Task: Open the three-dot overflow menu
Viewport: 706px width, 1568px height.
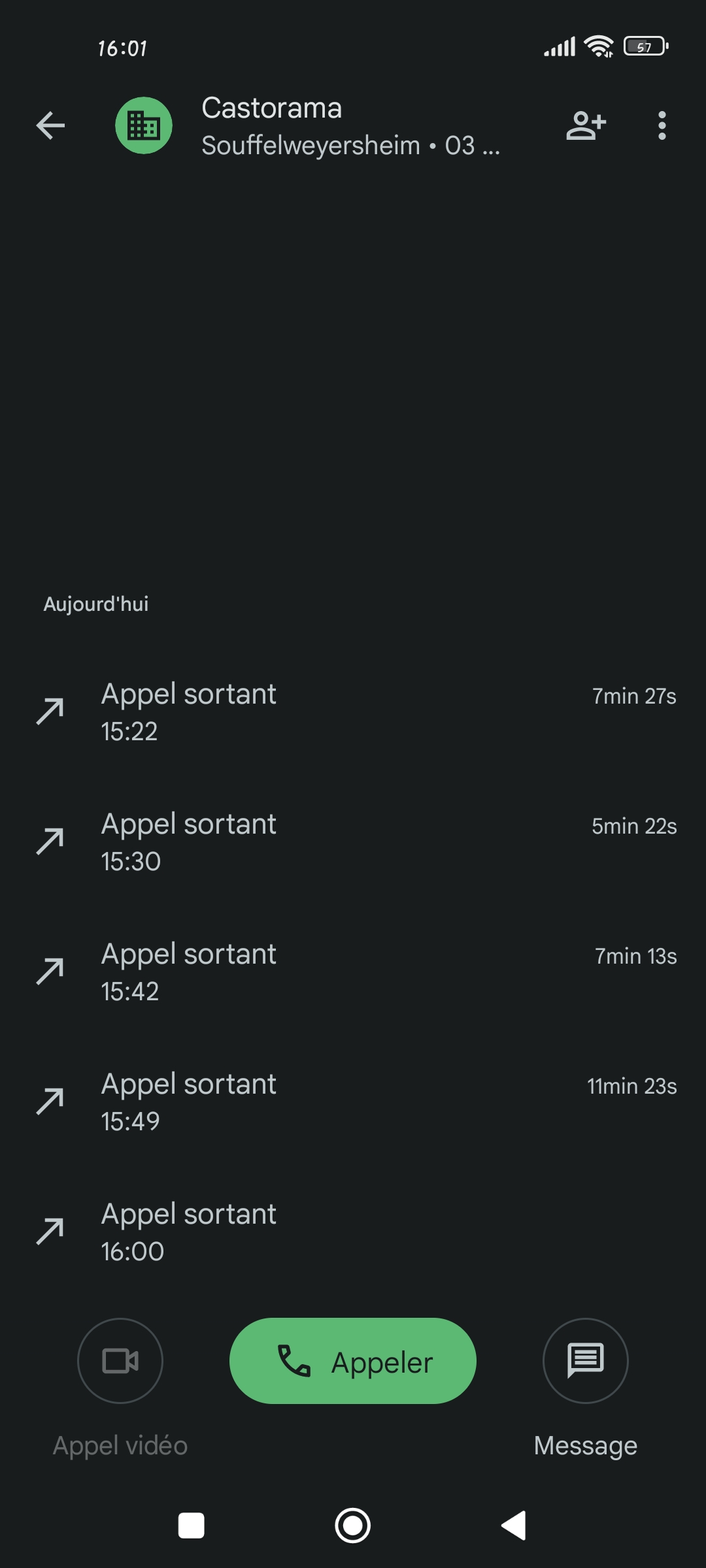Action: coord(662,125)
